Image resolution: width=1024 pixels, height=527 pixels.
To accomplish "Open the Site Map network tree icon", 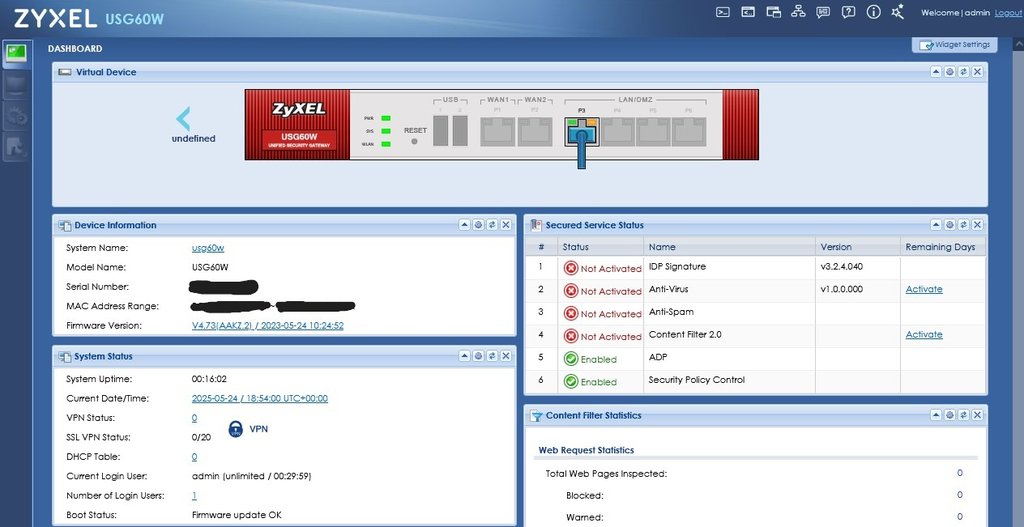I will 798,12.
